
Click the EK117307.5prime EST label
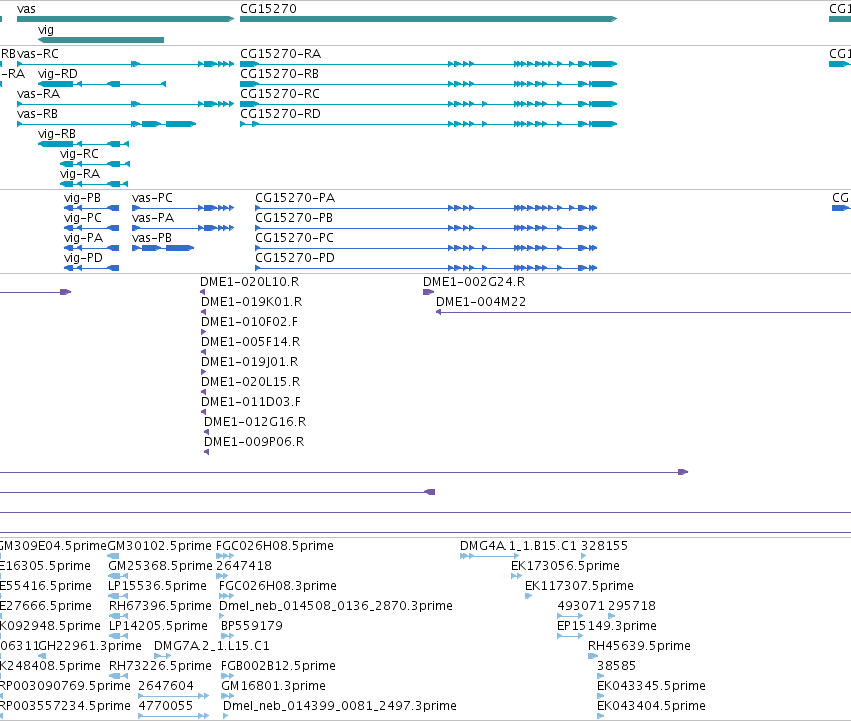point(580,586)
